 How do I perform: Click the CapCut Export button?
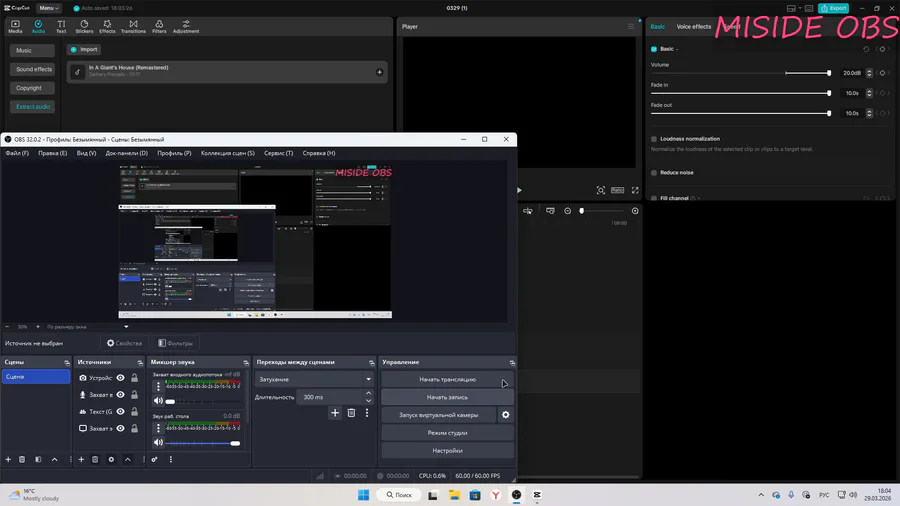(x=833, y=8)
